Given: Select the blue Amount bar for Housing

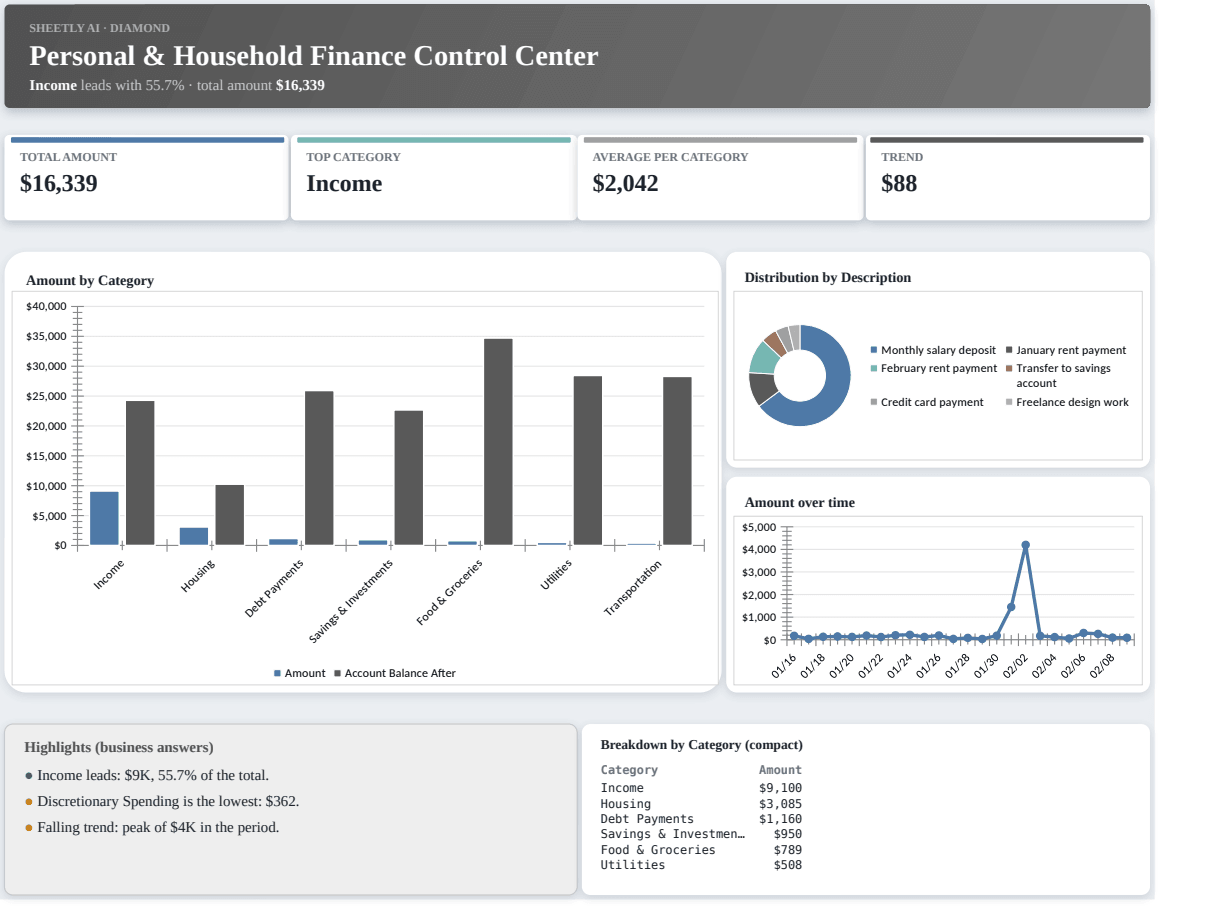Looking at the screenshot, I should (194, 536).
